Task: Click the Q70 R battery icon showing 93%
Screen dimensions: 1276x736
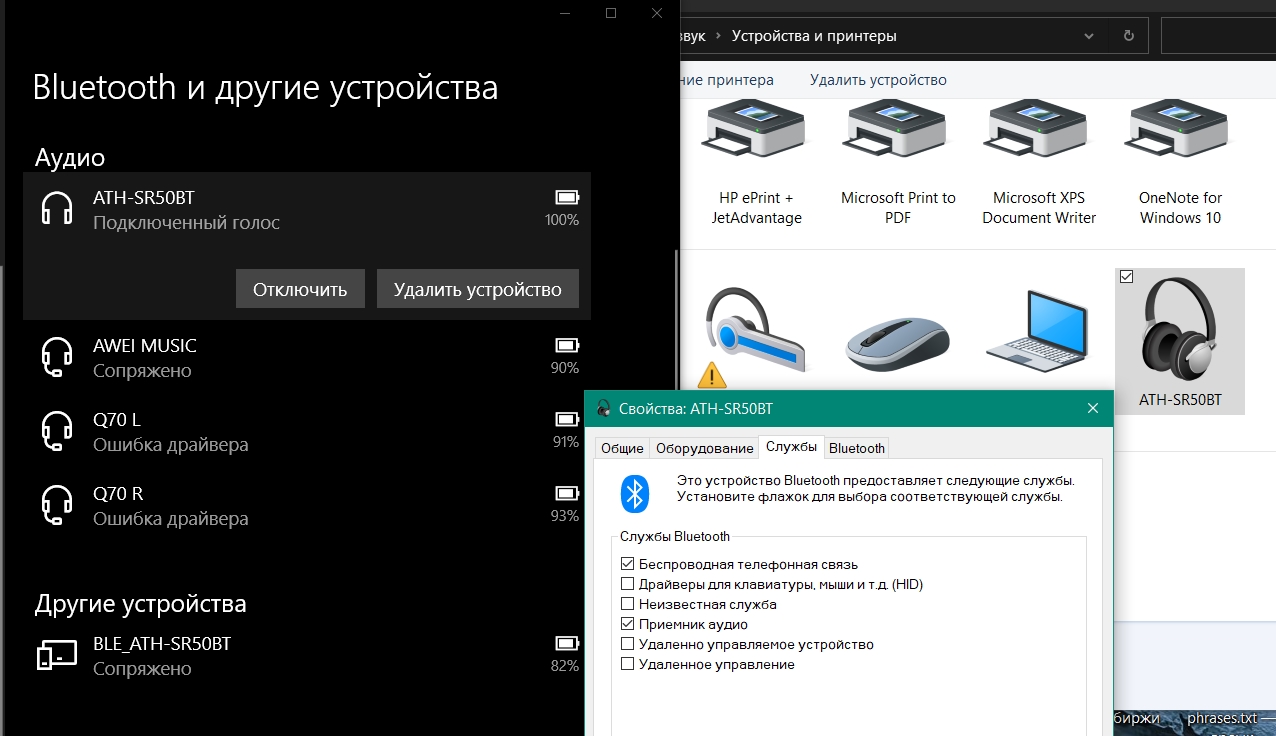Action: point(567,493)
